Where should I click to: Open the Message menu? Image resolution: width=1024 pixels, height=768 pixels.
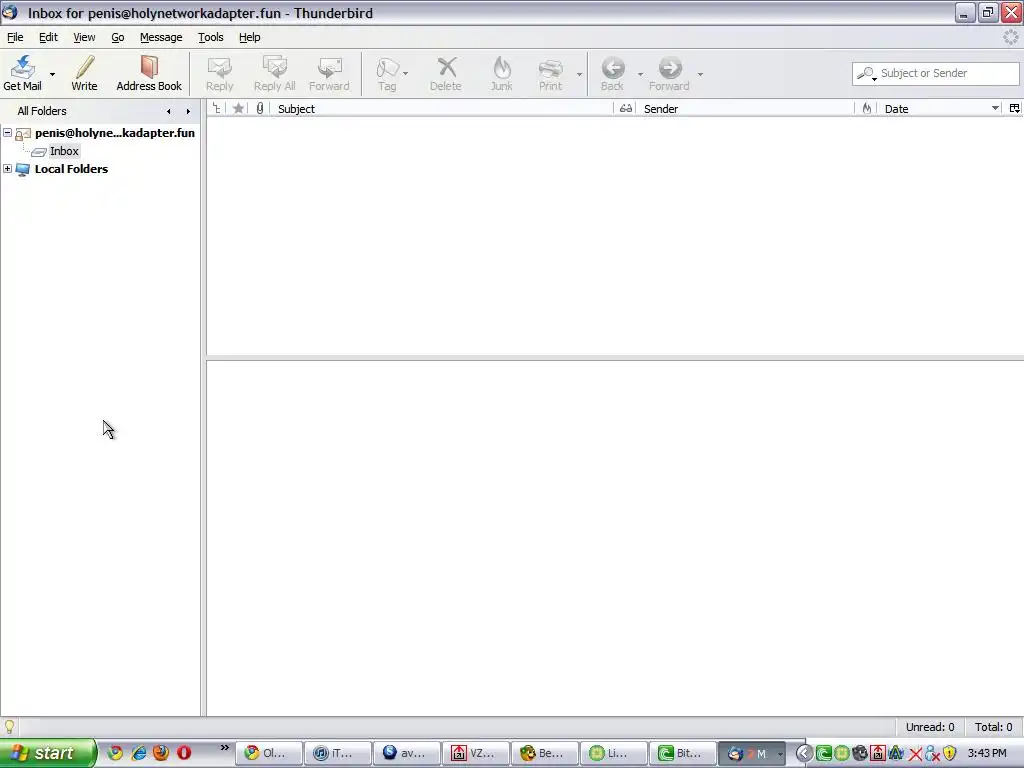(x=161, y=37)
